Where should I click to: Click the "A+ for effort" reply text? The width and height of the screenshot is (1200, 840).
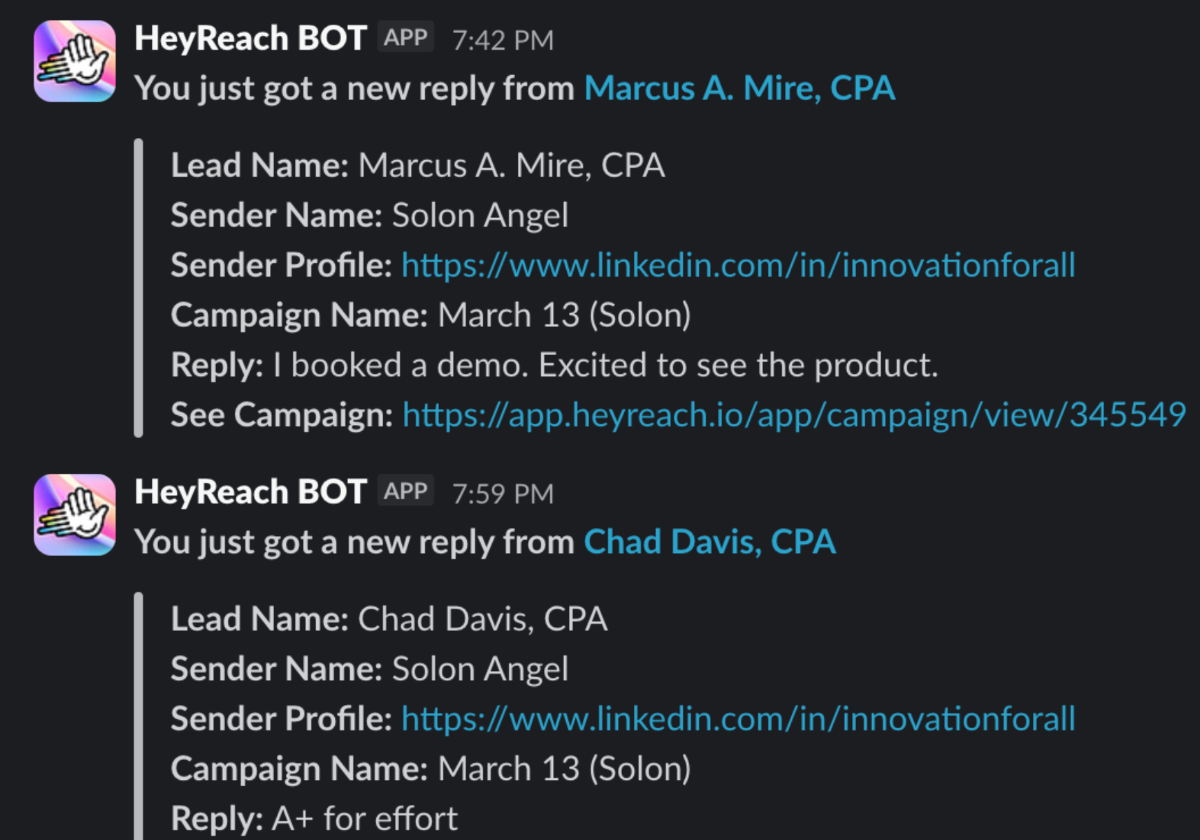pyautogui.click(x=364, y=818)
